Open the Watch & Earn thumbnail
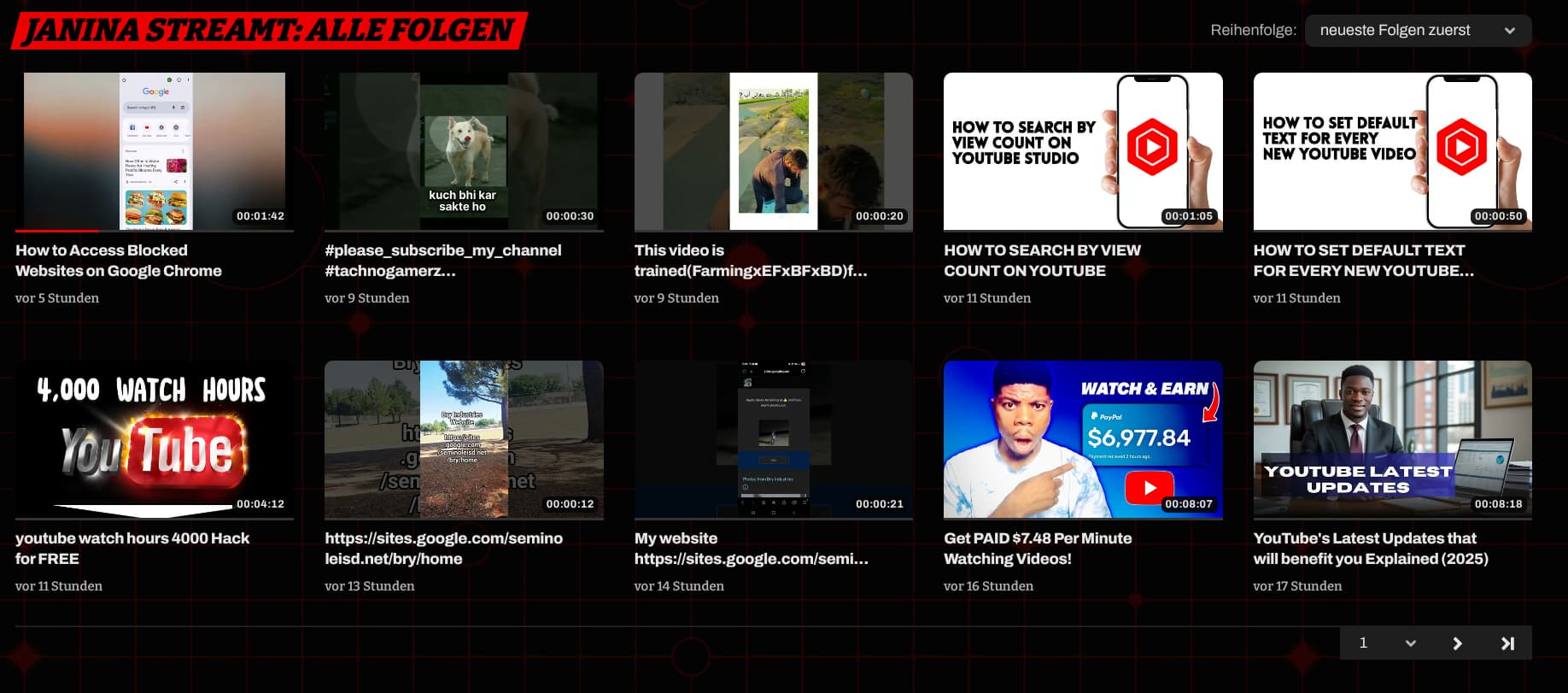The height and width of the screenshot is (693, 1568). pyautogui.click(x=1083, y=439)
